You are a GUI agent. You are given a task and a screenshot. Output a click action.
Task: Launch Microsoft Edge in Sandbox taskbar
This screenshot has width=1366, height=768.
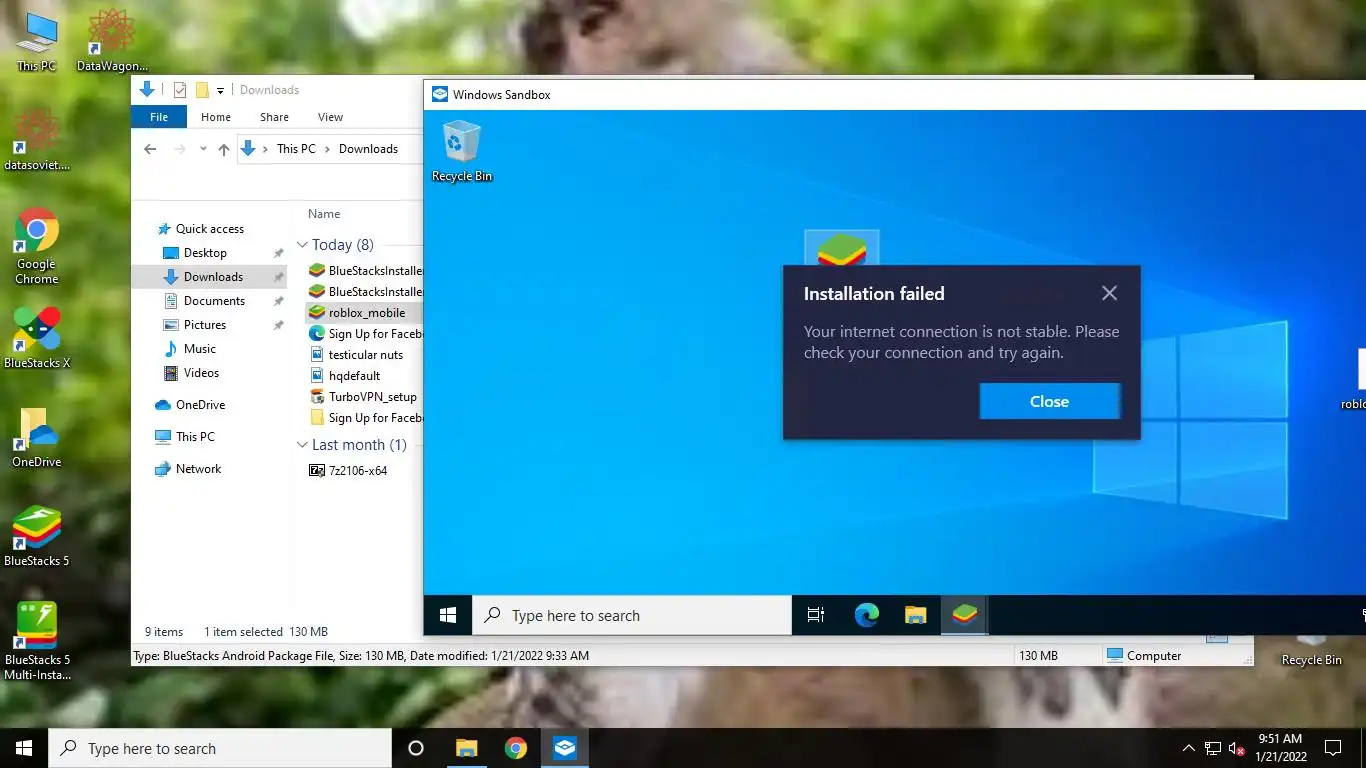[866, 615]
